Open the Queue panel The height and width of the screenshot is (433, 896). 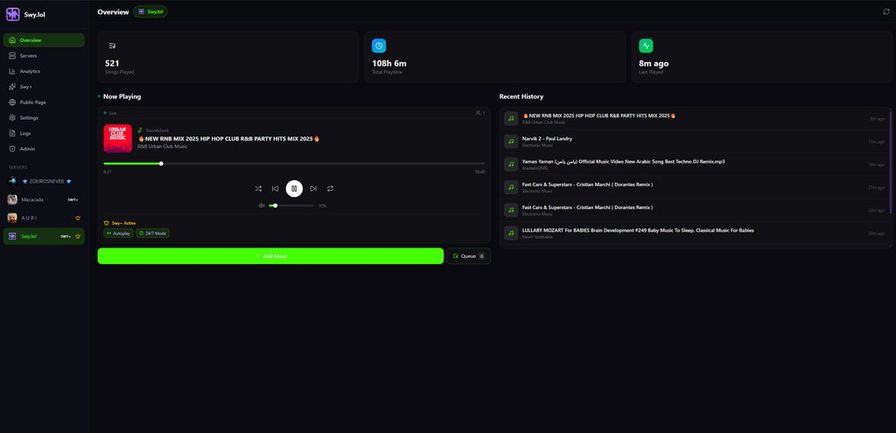pos(468,256)
